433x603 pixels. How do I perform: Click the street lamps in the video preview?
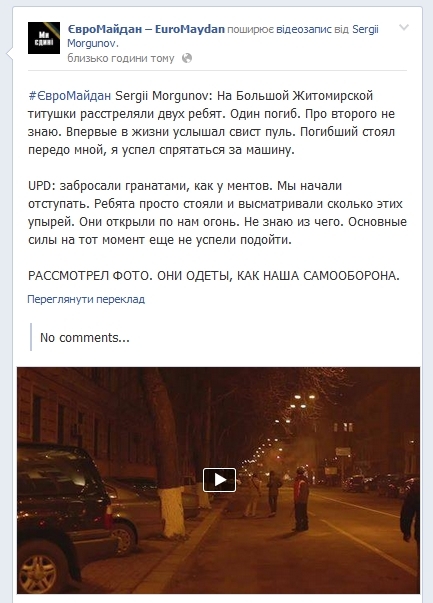pos(302,401)
